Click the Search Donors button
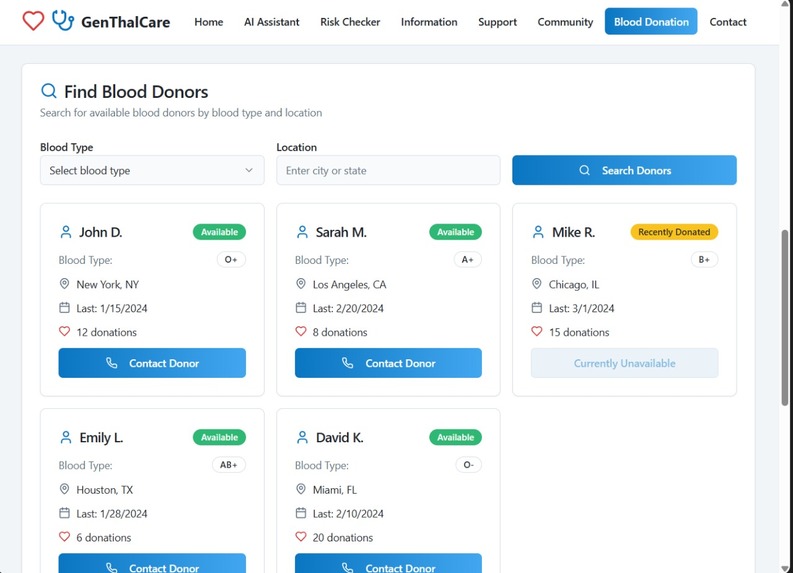Viewport: 793px width, 573px height. (x=624, y=170)
